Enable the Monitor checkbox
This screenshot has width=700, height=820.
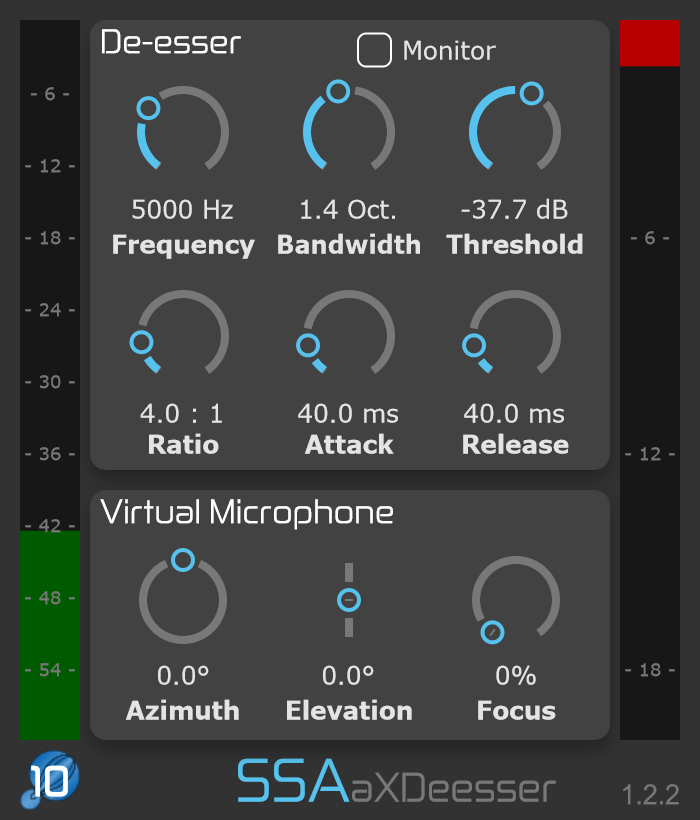point(375,50)
